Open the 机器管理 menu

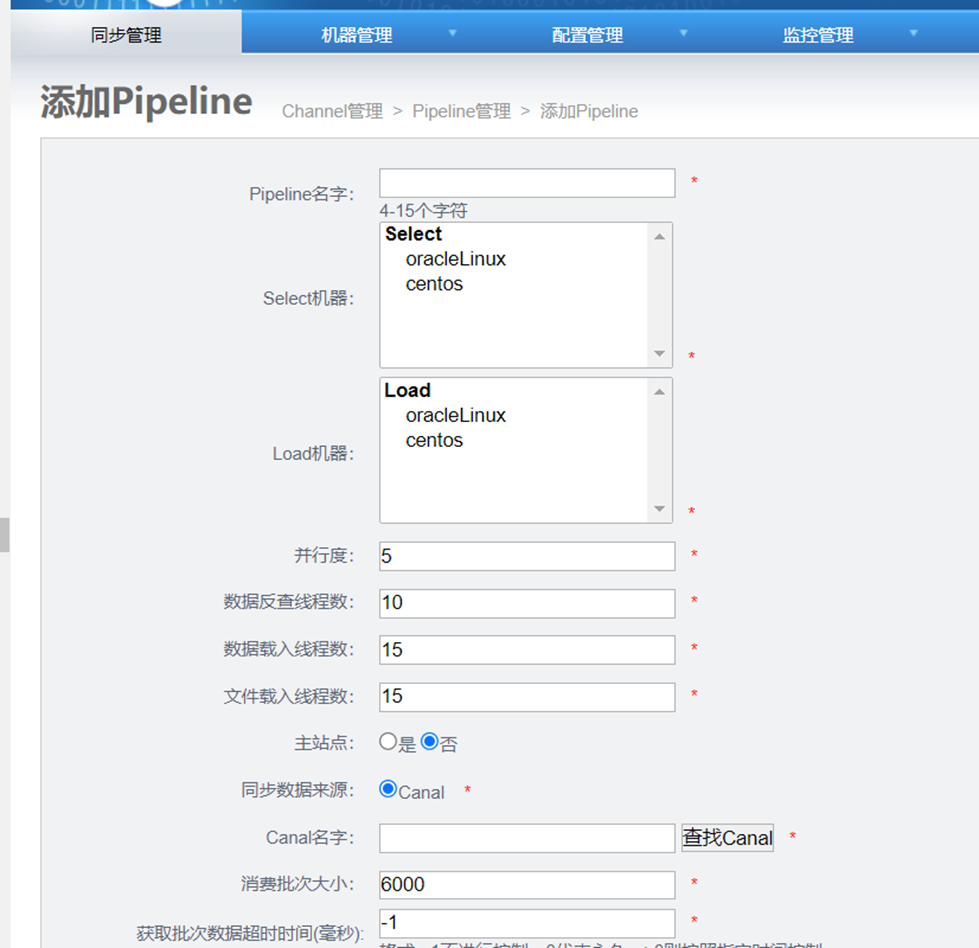(356, 35)
